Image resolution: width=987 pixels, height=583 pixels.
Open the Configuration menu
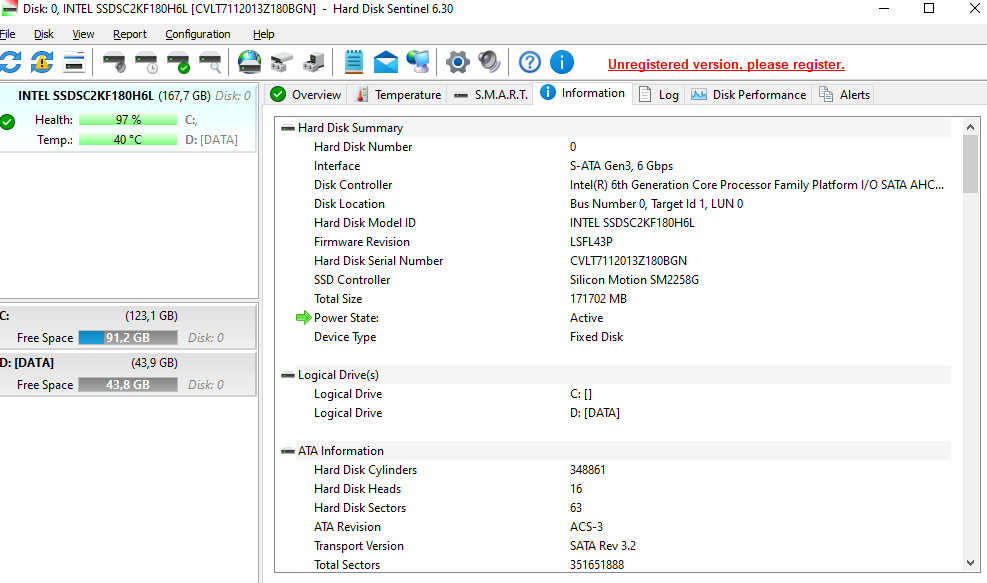pyautogui.click(x=197, y=34)
